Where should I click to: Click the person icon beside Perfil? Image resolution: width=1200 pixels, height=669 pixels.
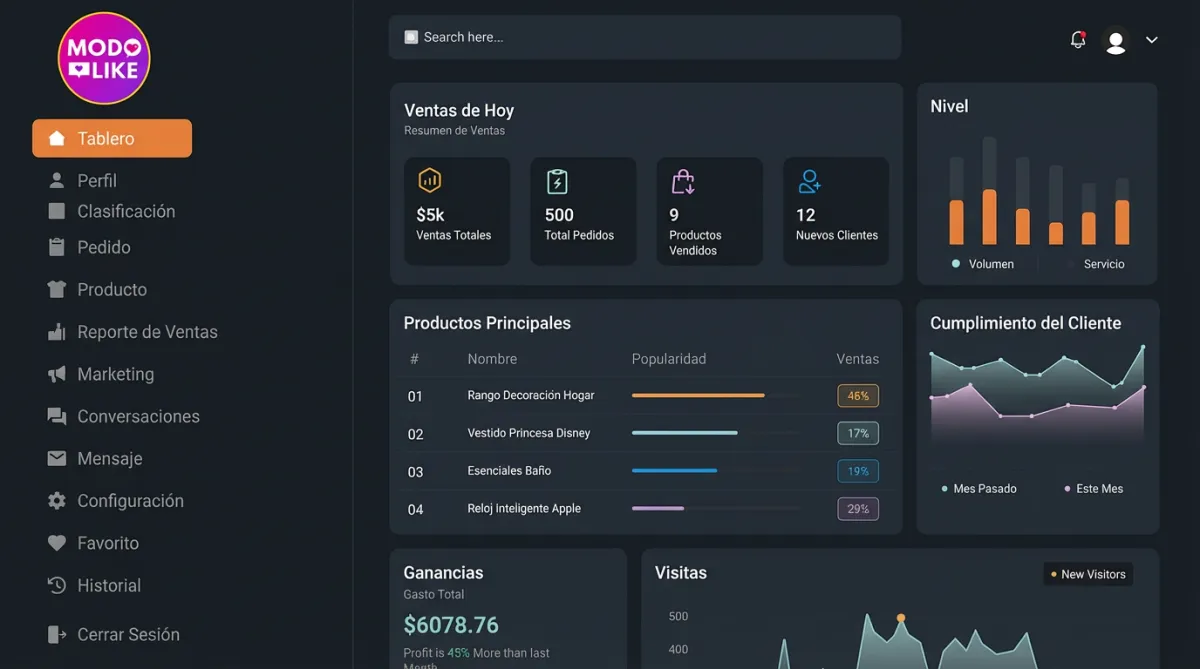pyautogui.click(x=57, y=181)
